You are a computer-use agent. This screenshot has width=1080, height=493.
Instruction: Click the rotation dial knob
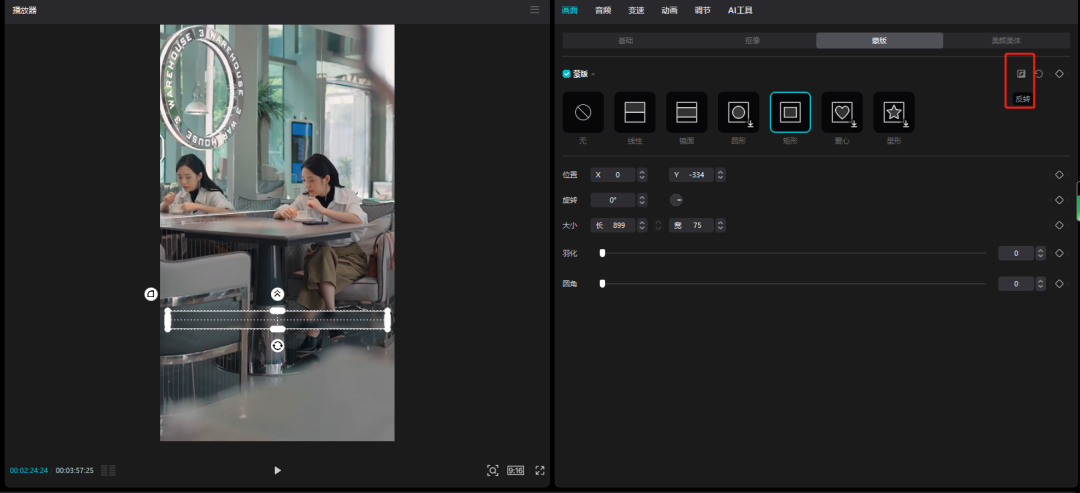click(676, 200)
